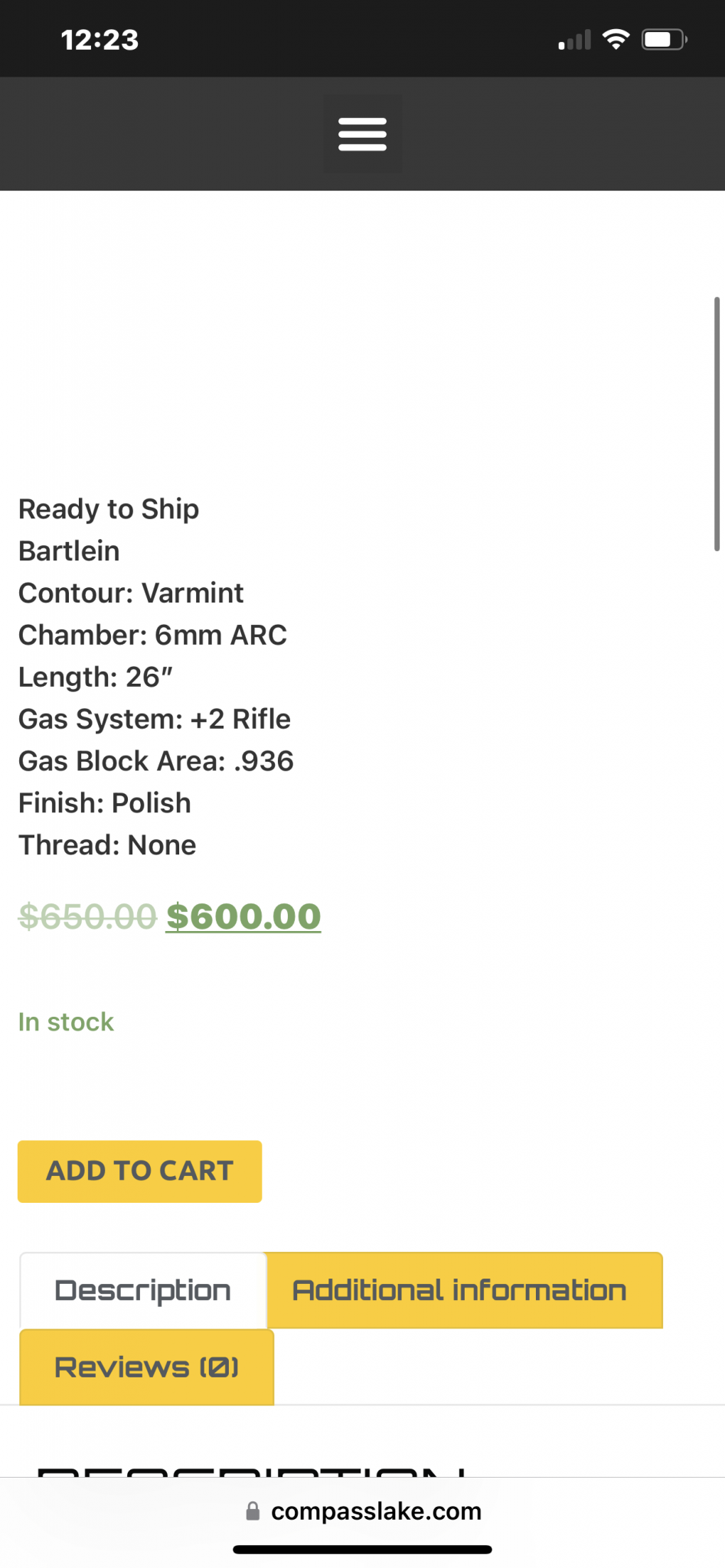
Task: Tap the home indicator bar at bottom
Action: [362, 1550]
